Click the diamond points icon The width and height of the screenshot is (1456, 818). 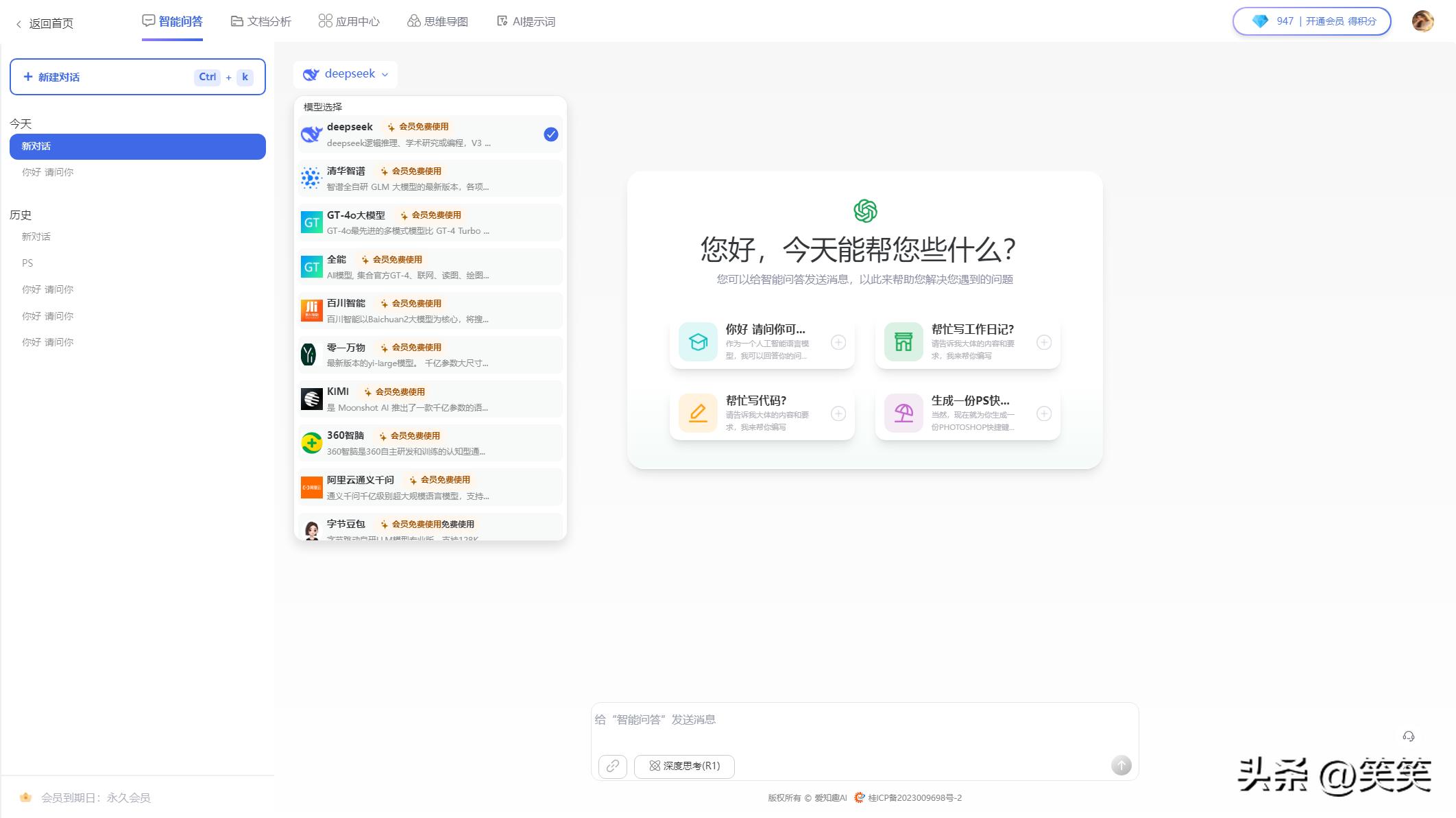tap(1260, 21)
